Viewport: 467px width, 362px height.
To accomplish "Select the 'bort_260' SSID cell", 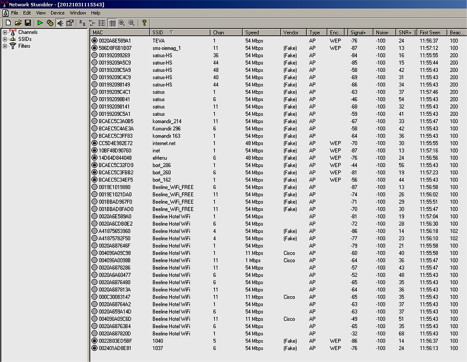I will click(x=162, y=173).
